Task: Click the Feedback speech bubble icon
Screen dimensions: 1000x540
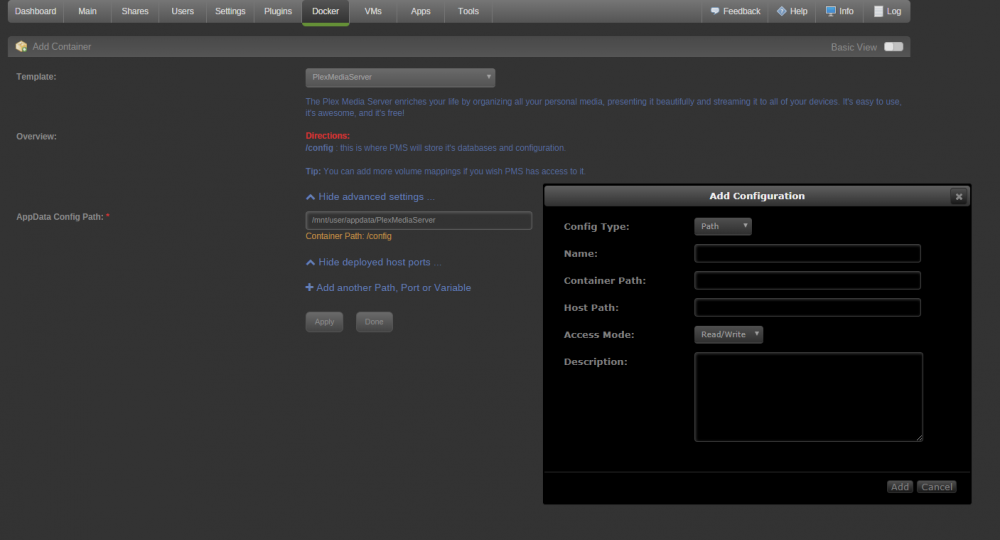Action: (715, 11)
